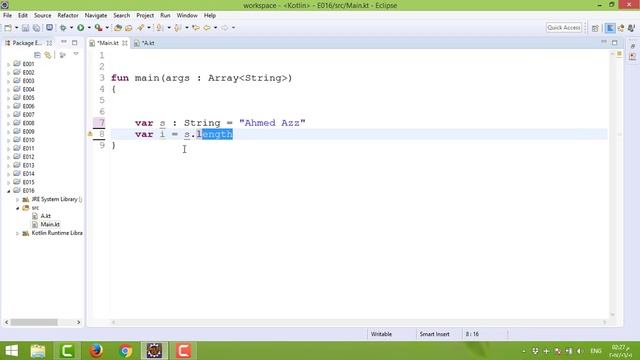
Task: Click the Last Edit Location icon
Action: 196,28
